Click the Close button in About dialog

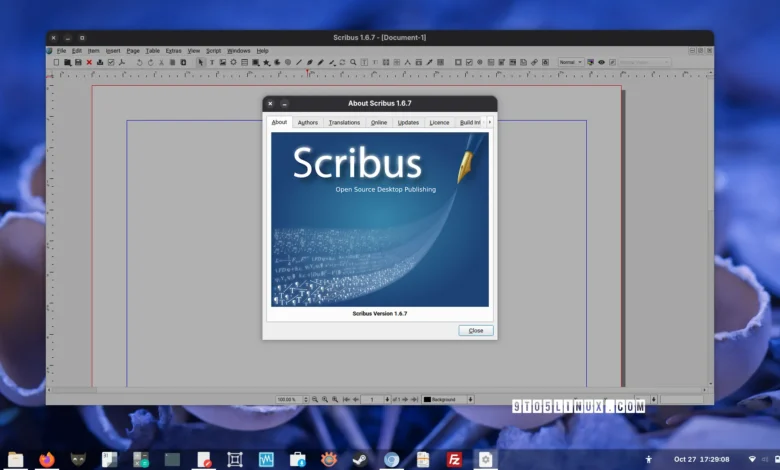476,330
